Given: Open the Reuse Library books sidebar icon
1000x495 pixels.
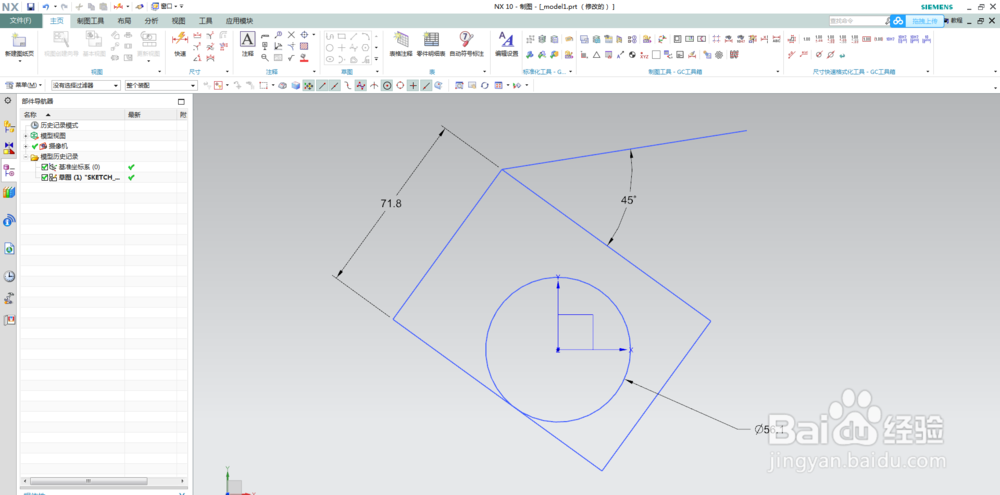Looking at the screenshot, I should [x=10, y=192].
